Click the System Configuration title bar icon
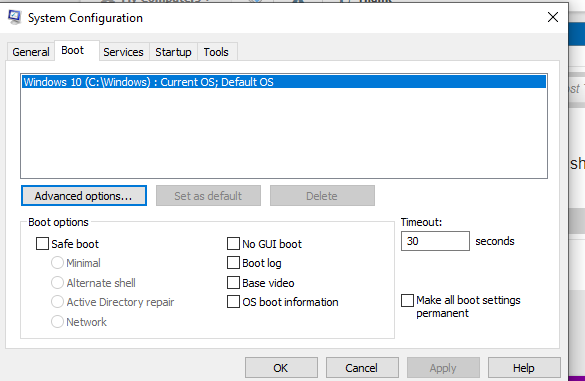Image resolution: width=585 pixels, height=381 pixels. point(15,18)
